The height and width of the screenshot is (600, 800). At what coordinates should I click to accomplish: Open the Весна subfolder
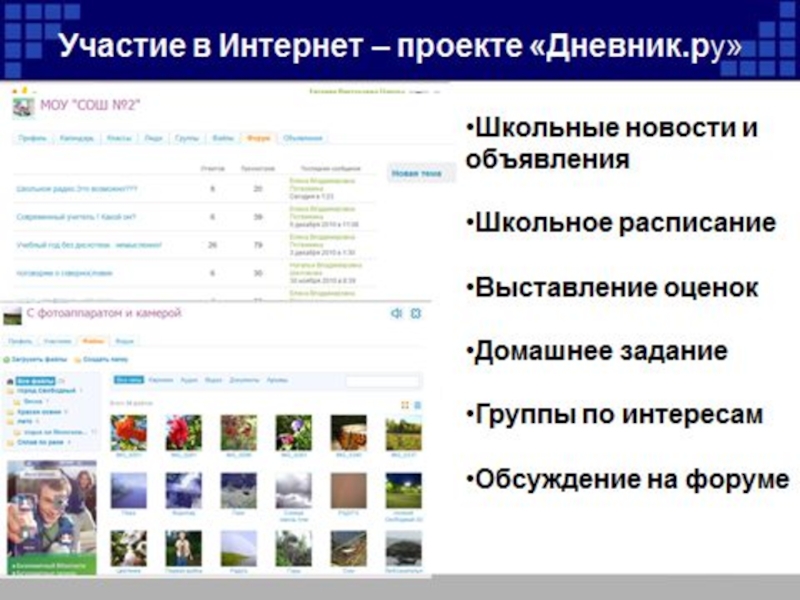(x=33, y=402)
